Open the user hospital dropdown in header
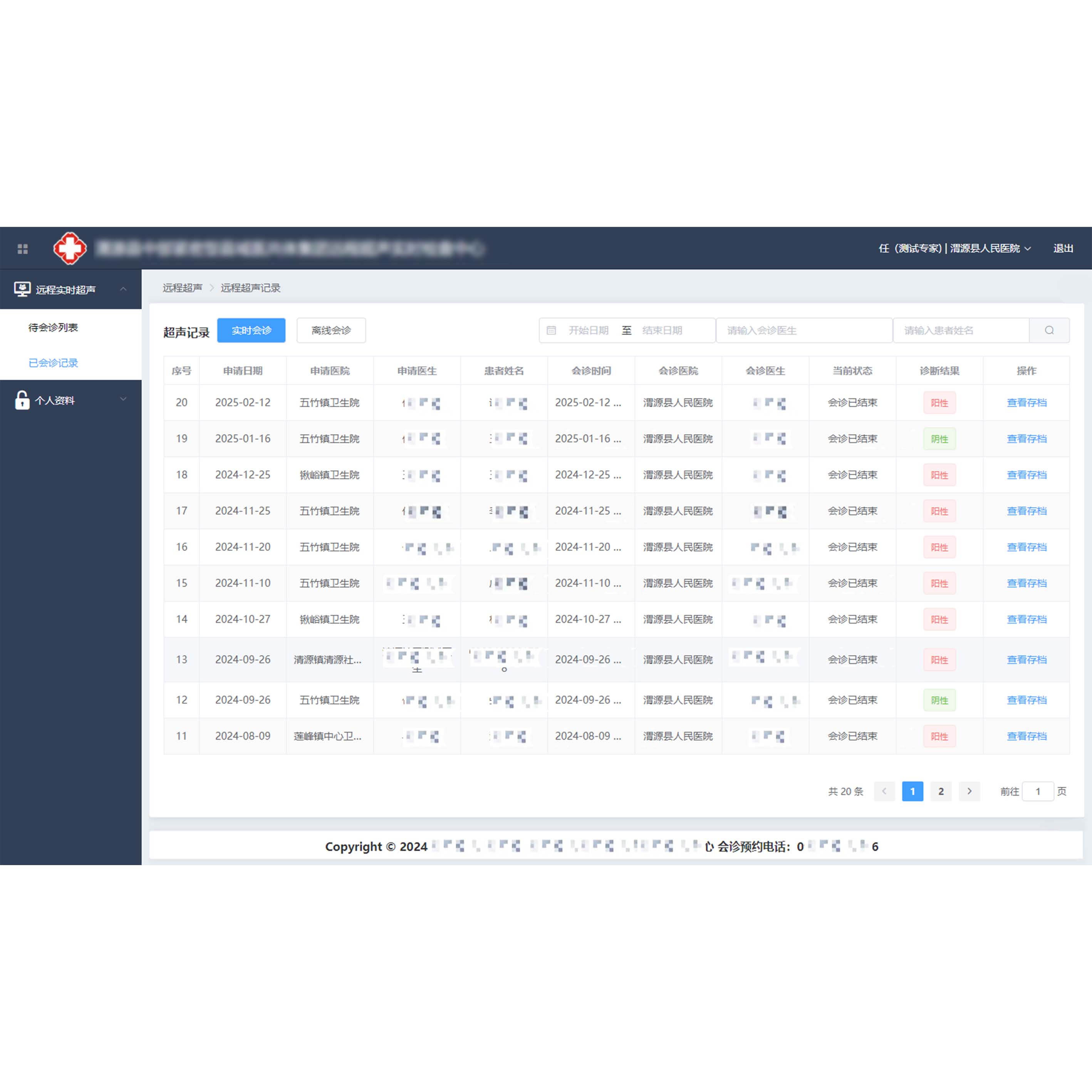Screen dimensions: 1092x1092 [954, 248]
